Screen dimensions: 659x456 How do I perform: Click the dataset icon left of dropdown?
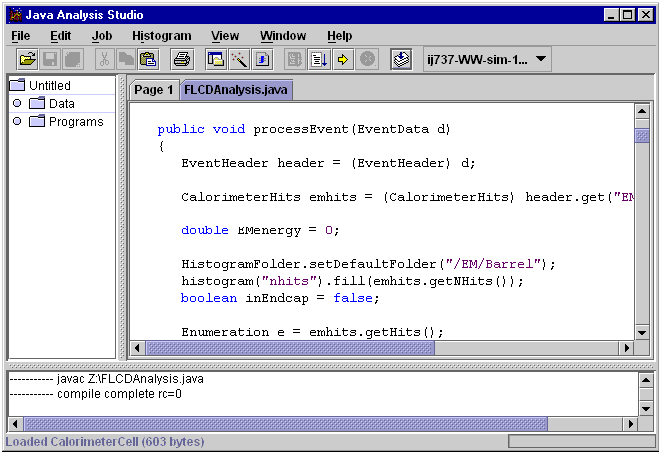tap(401, 60)
